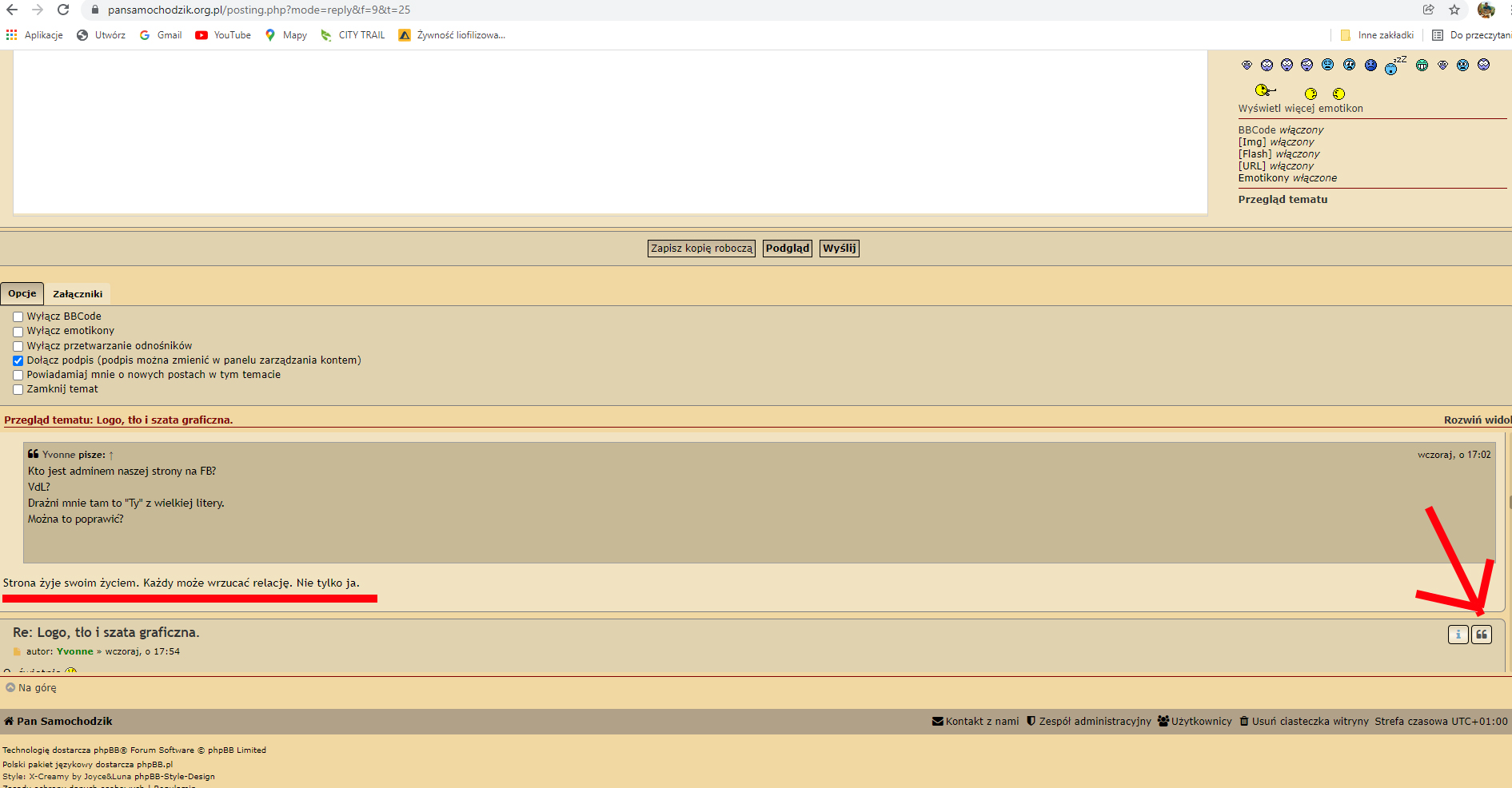1512x788 pixels.
Task: Insert the sleeping zZZ emoticon
Action: click(1394, 66)
